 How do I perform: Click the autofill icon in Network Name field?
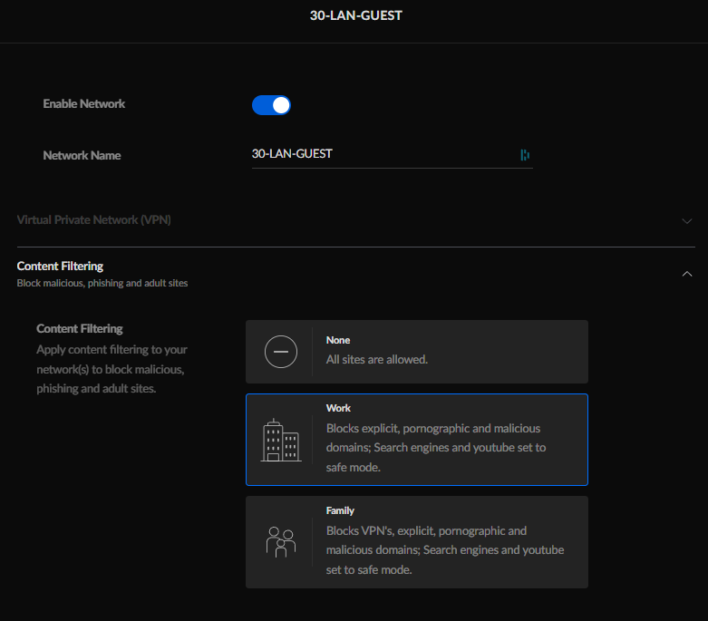pyautogui.click(x=525, y=155)
